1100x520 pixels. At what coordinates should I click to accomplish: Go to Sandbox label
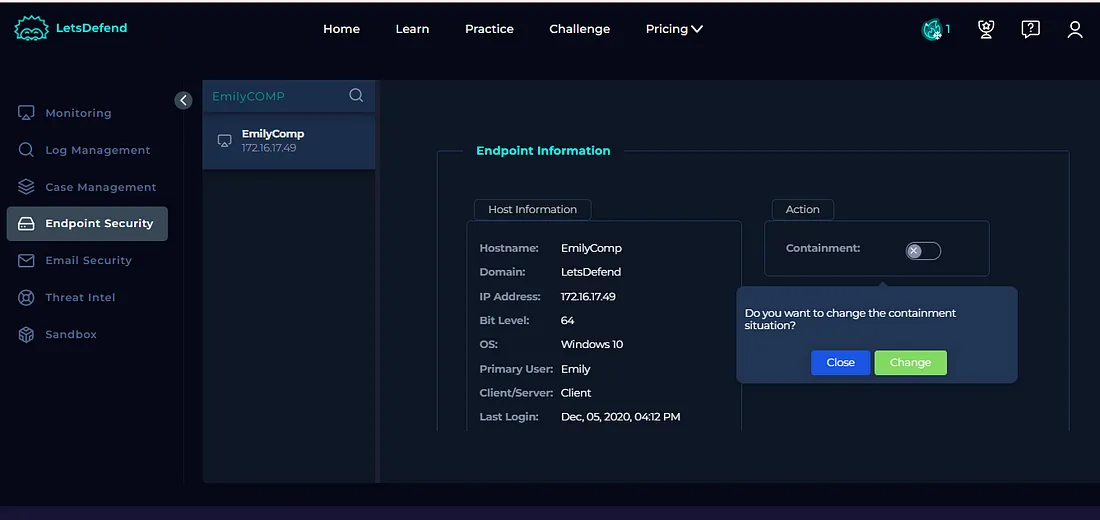click(71, 335)
